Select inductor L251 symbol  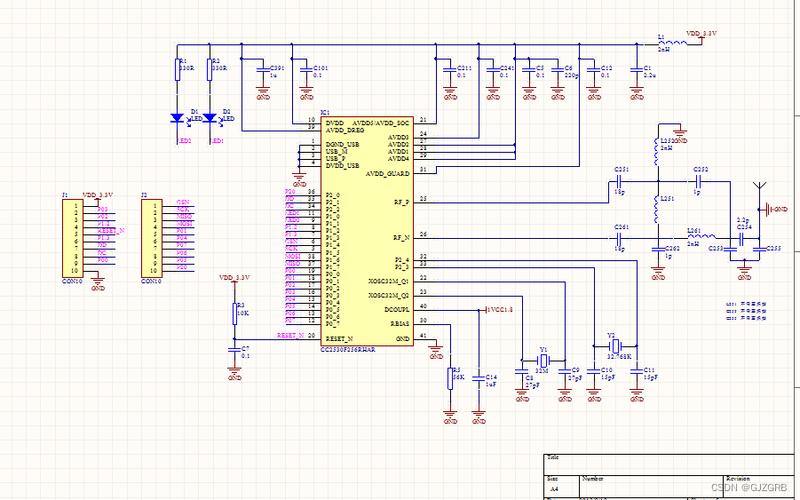point(658,210)
